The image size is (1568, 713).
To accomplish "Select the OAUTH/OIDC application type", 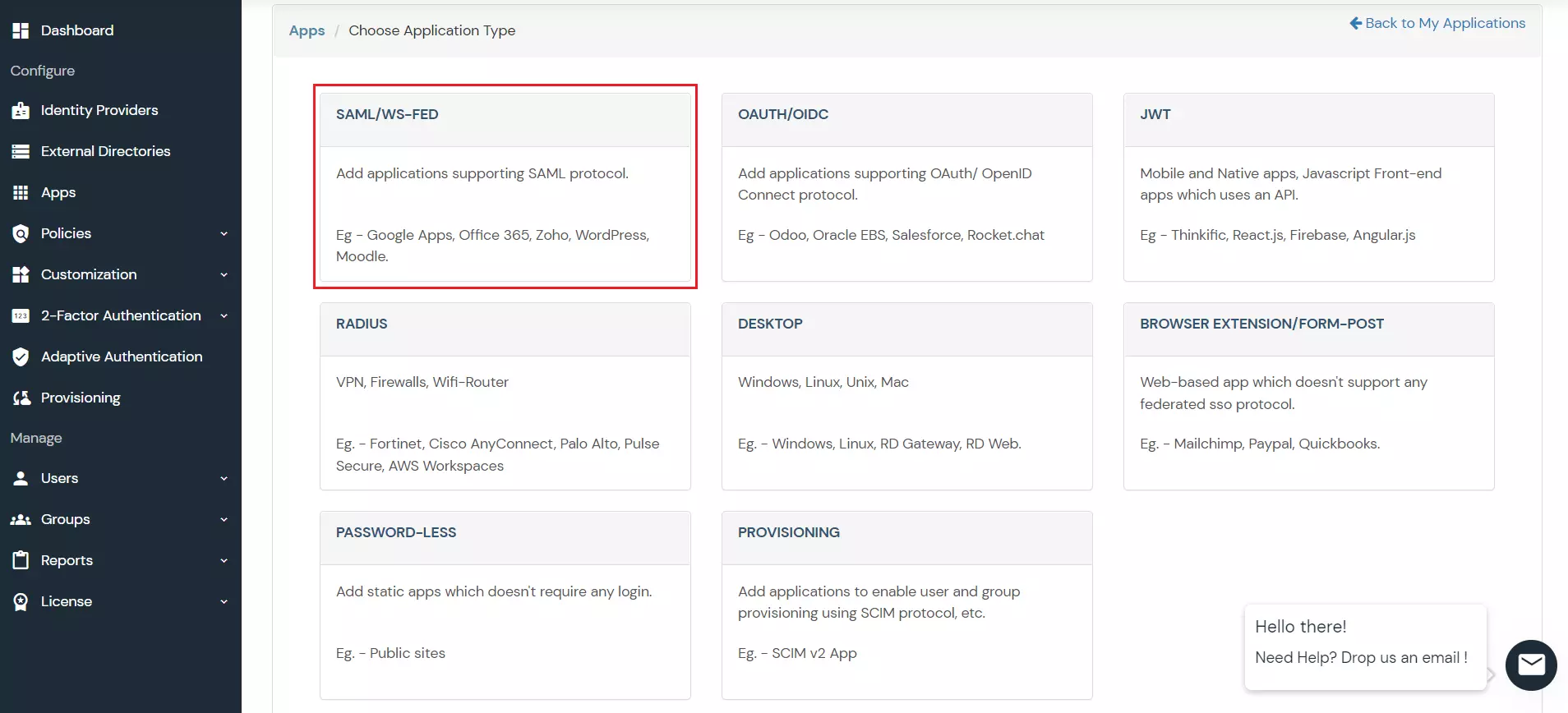I will pyautogui.click(x=907, y=187).
